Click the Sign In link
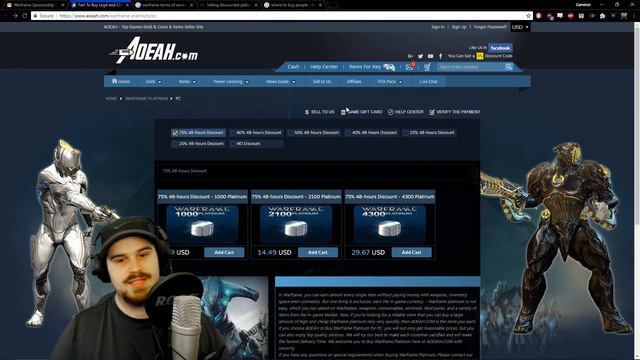 (438, 27)
